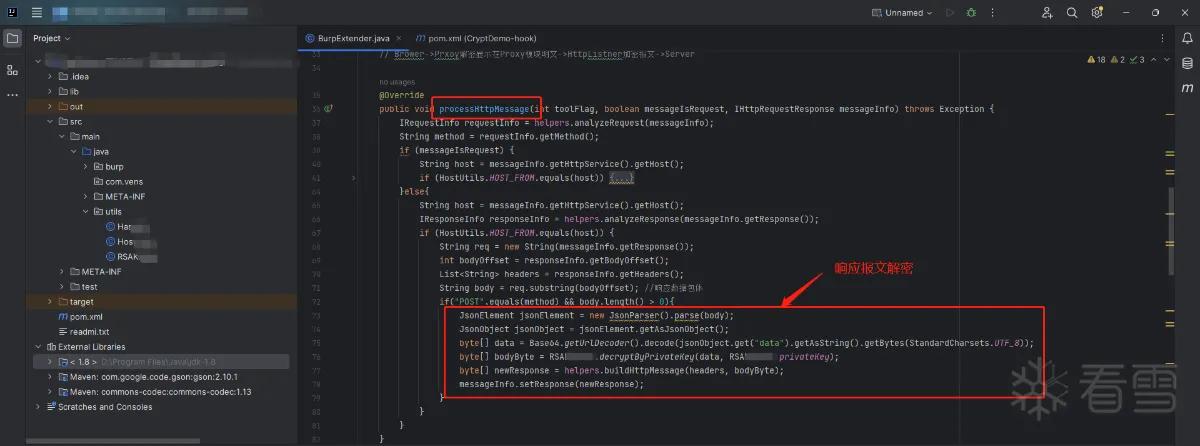Open the main hamburger menu
The image size is (1200, 446).
tap(37, 13)
